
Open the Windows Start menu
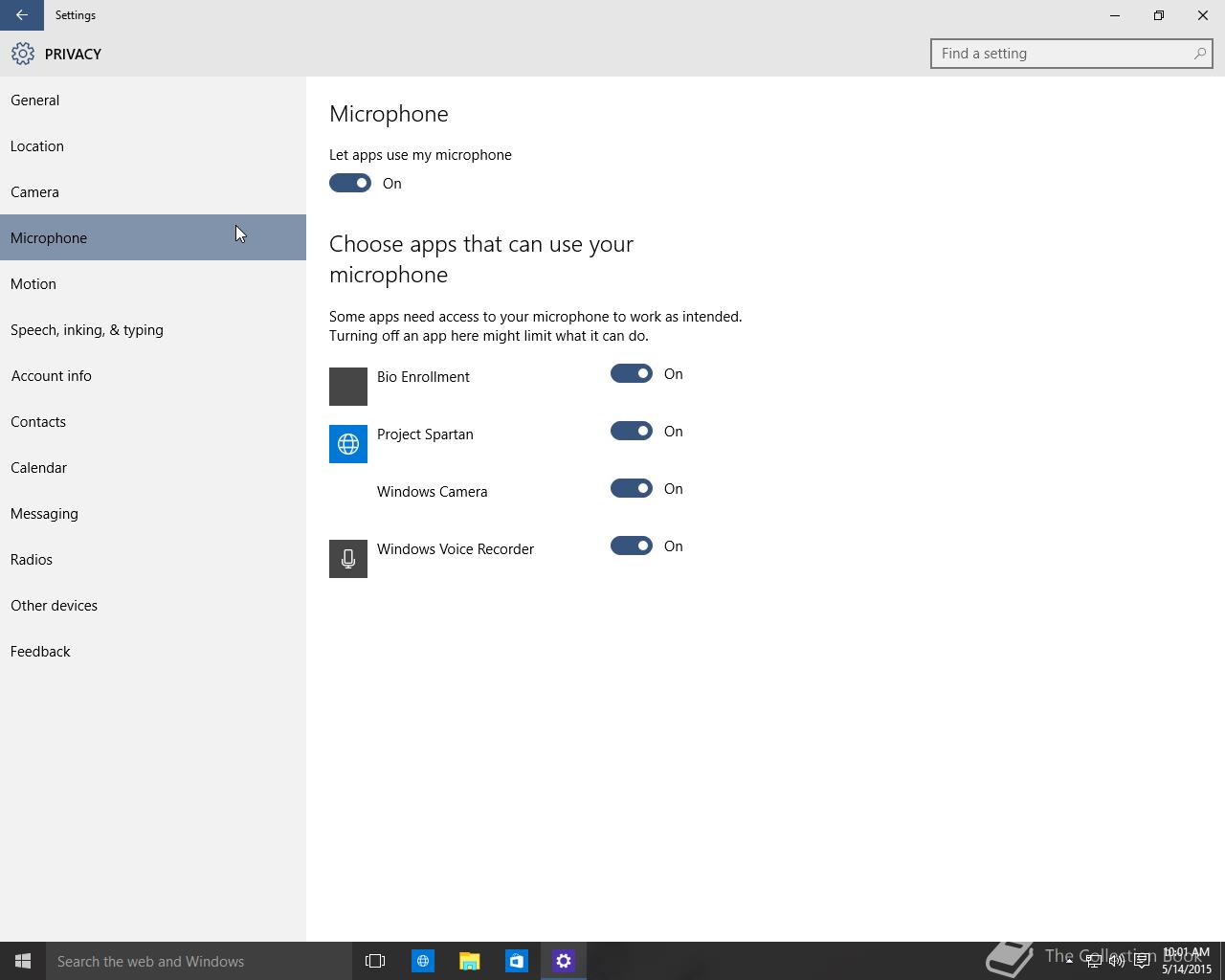[x=23, y=961]
